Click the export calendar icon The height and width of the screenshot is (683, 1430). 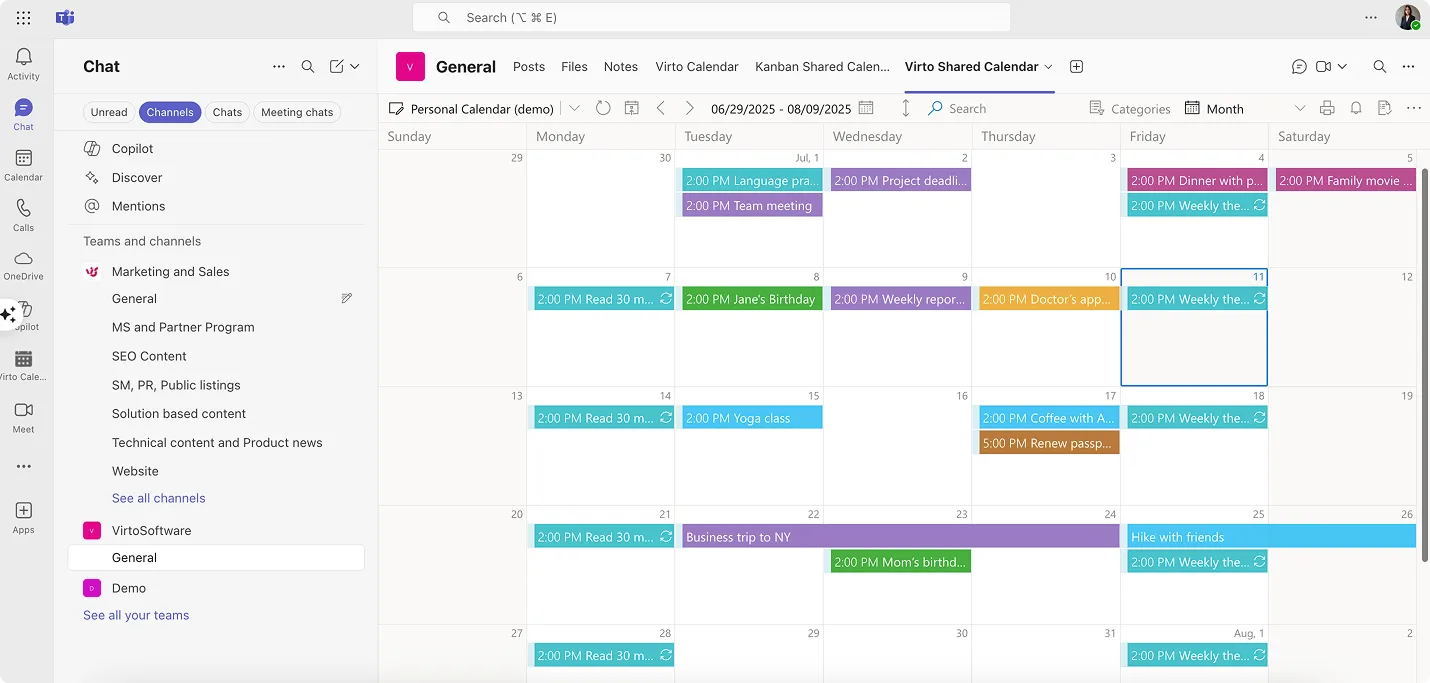point(1384,108)
